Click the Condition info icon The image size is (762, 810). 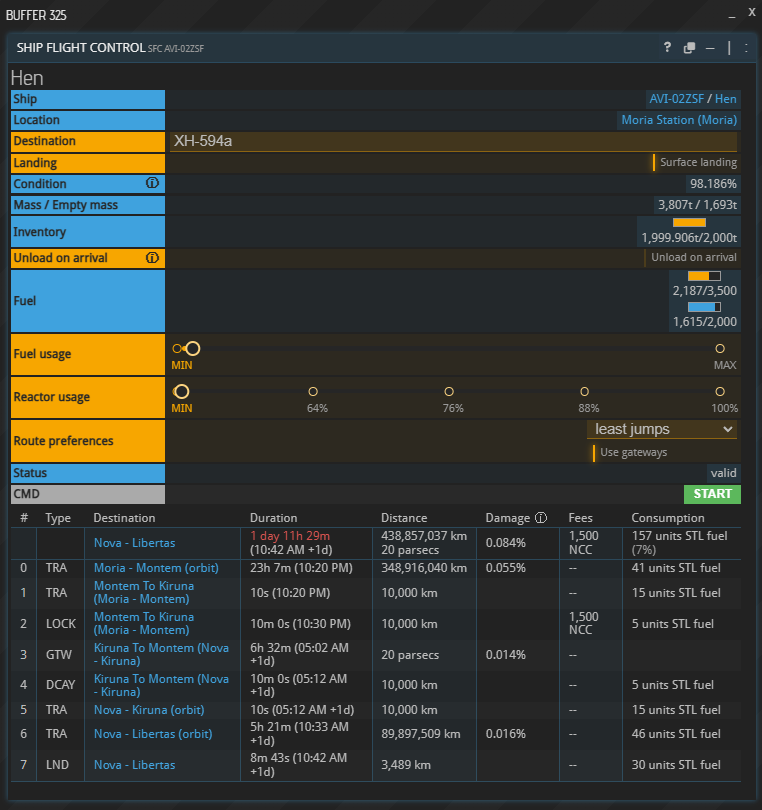[152, 184]
